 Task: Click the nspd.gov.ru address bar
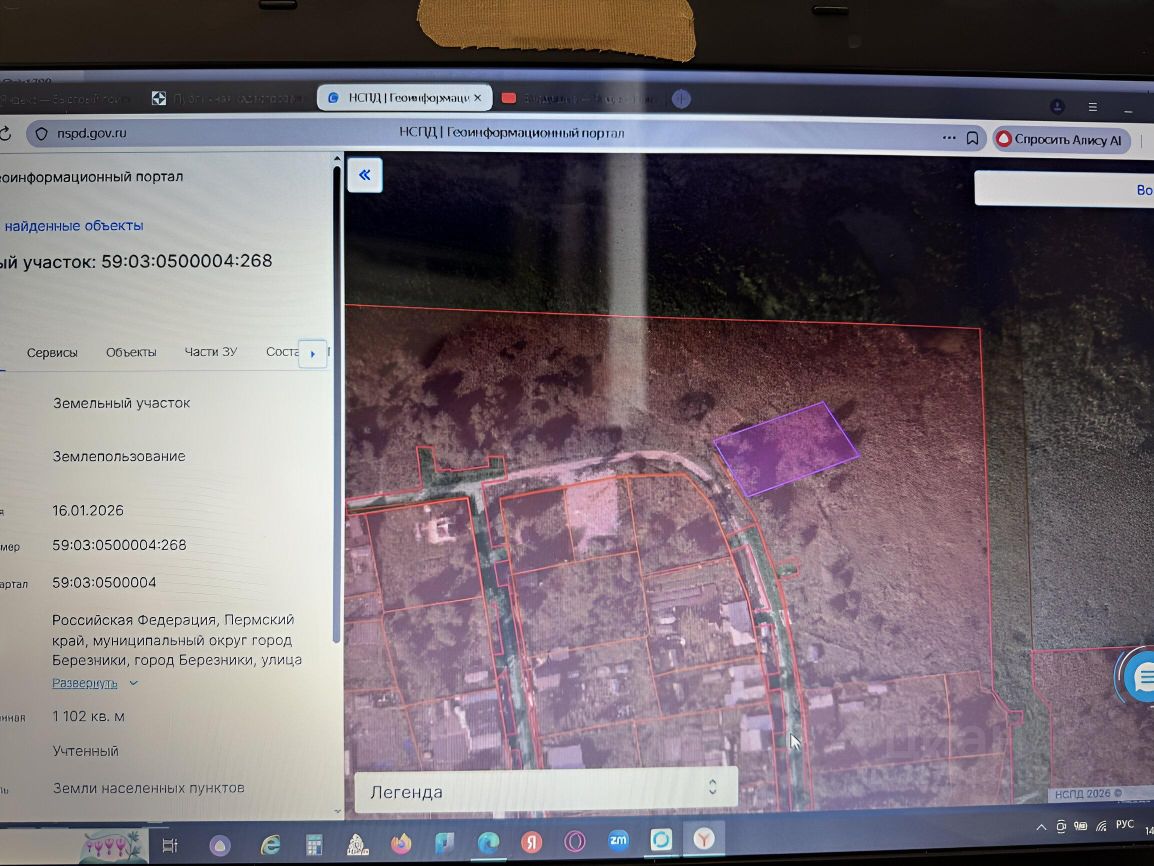click(x=92, y=133)
